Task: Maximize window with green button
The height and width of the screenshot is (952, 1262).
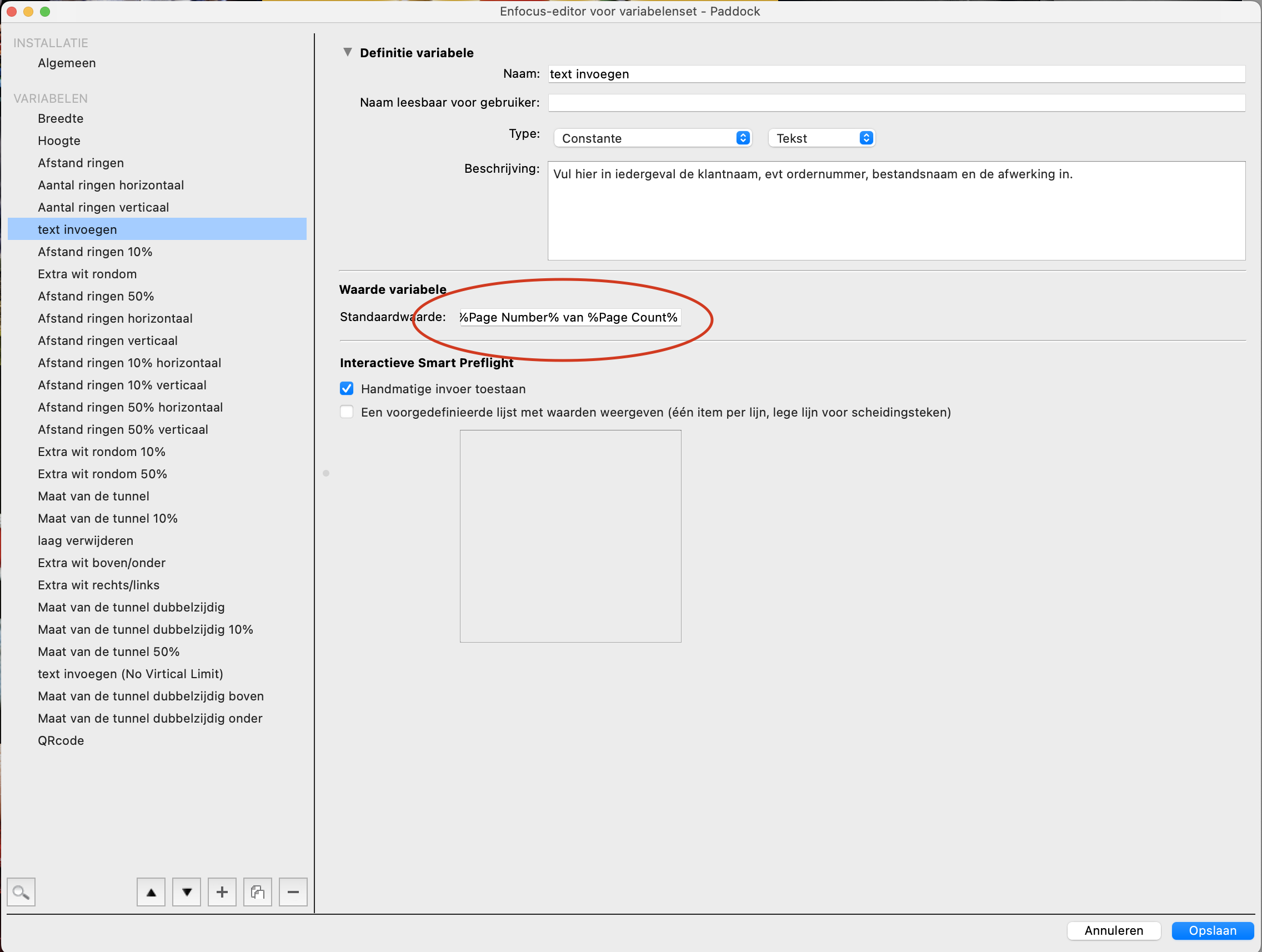Action: tap(45, 12)
